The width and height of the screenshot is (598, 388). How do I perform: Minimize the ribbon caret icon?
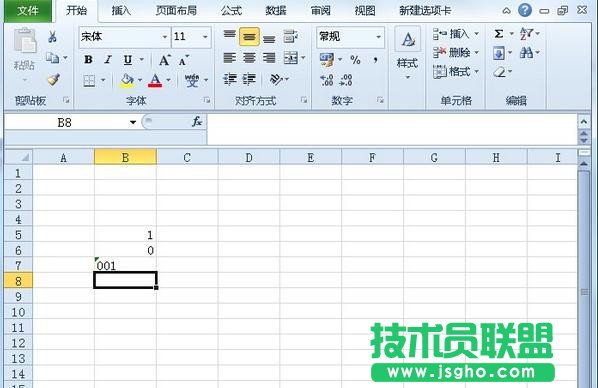point(506,11)
